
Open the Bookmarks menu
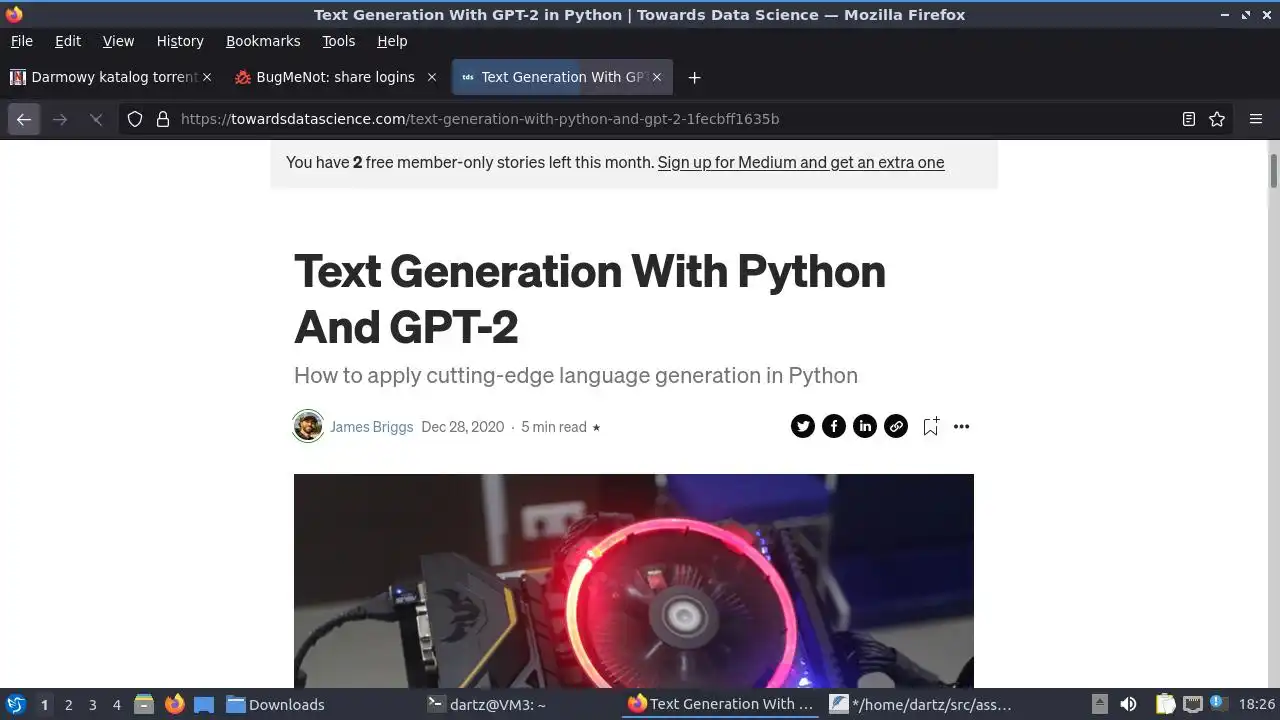click(263, 41)
